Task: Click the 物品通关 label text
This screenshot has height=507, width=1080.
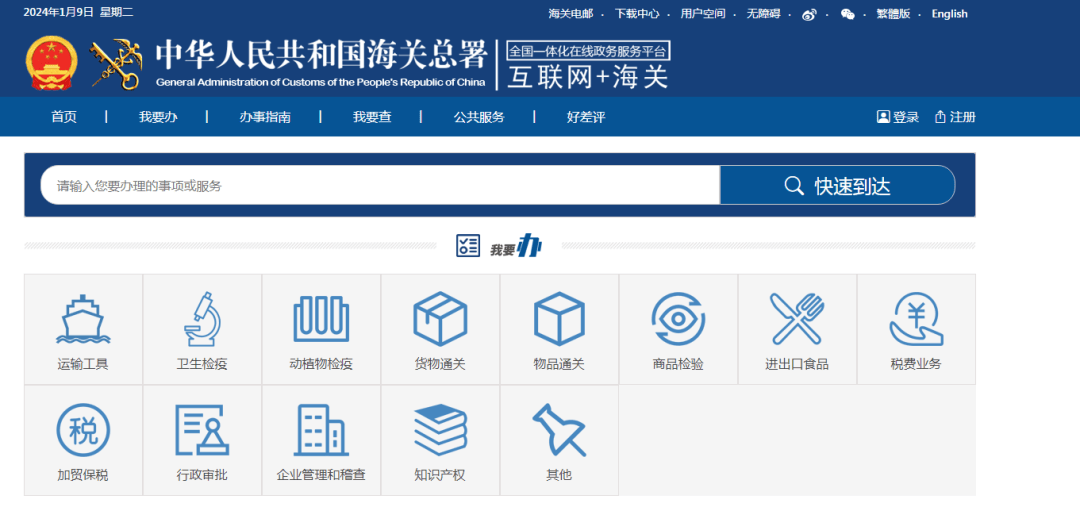Action: pos(559,364)
